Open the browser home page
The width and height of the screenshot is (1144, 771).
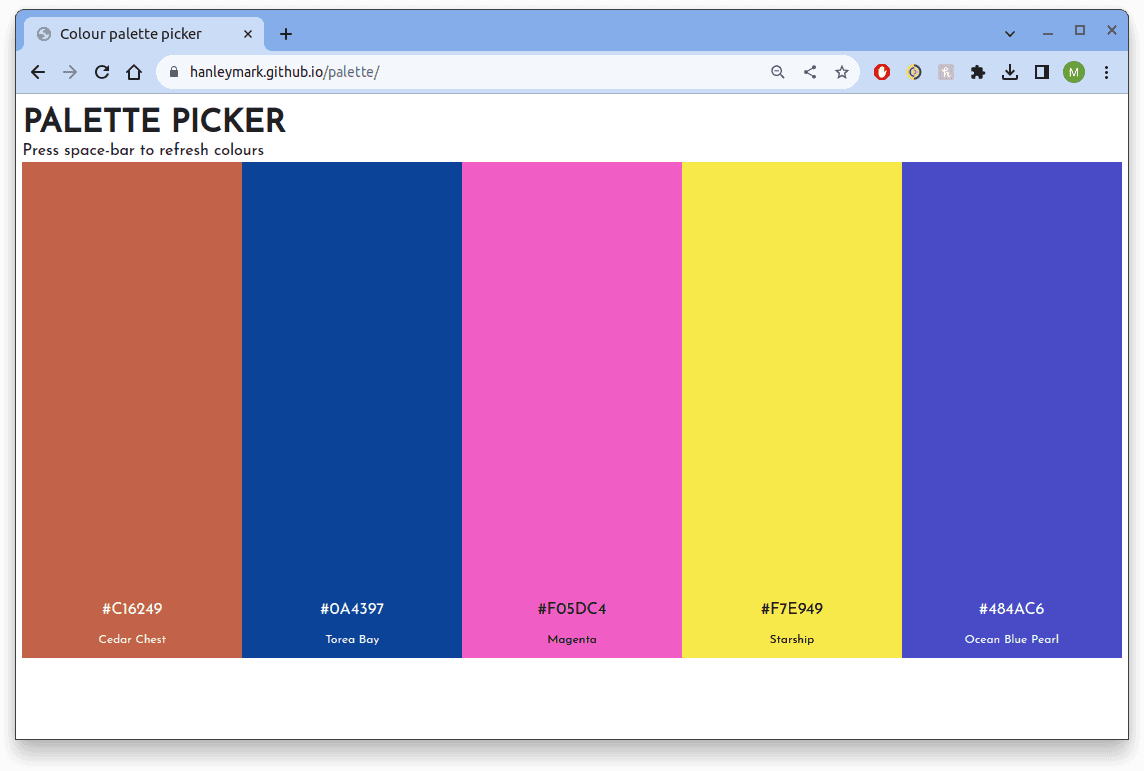coord(134,71)
